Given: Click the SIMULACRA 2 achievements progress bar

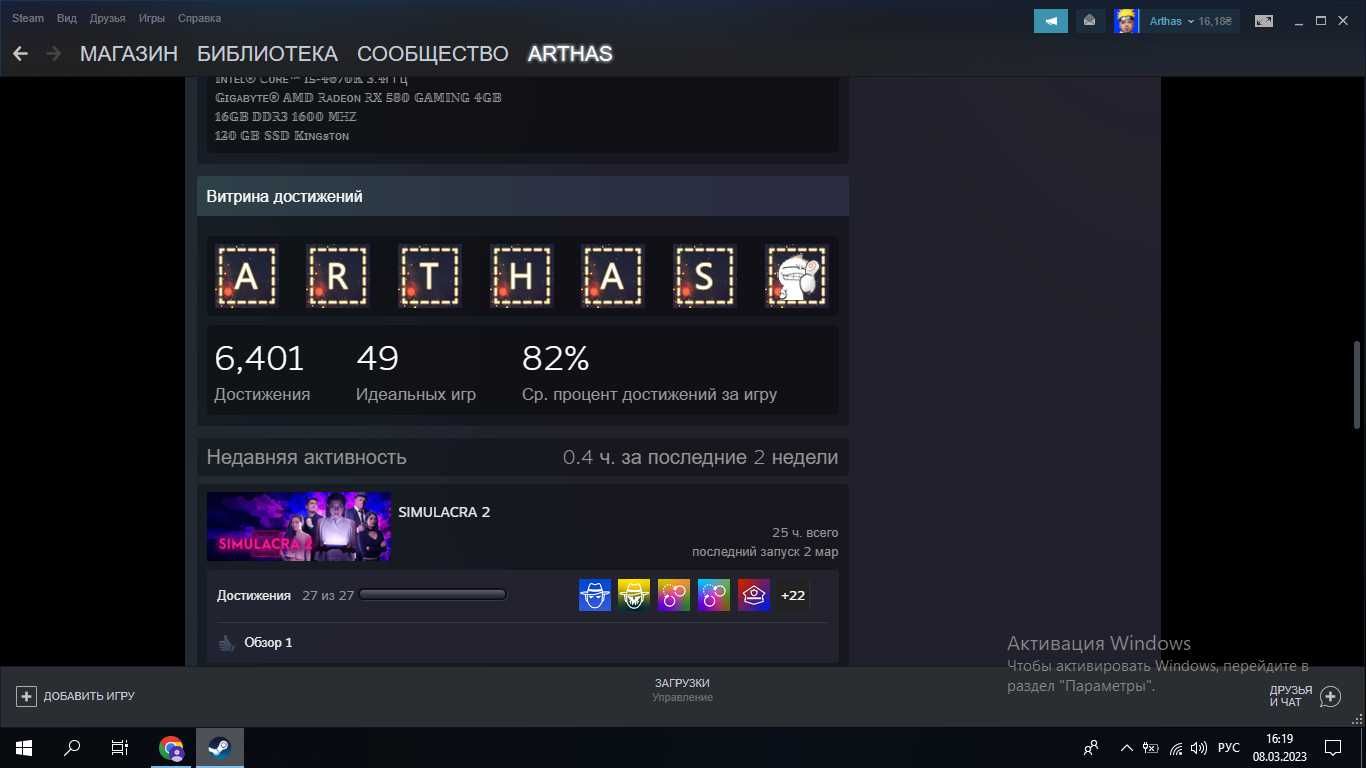Looking at the screenshot, I should tap(433, 595).
